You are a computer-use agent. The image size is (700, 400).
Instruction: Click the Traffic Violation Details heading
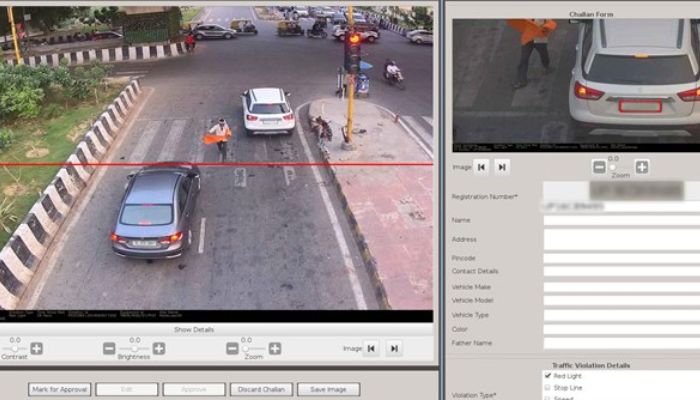coord(591,365)
